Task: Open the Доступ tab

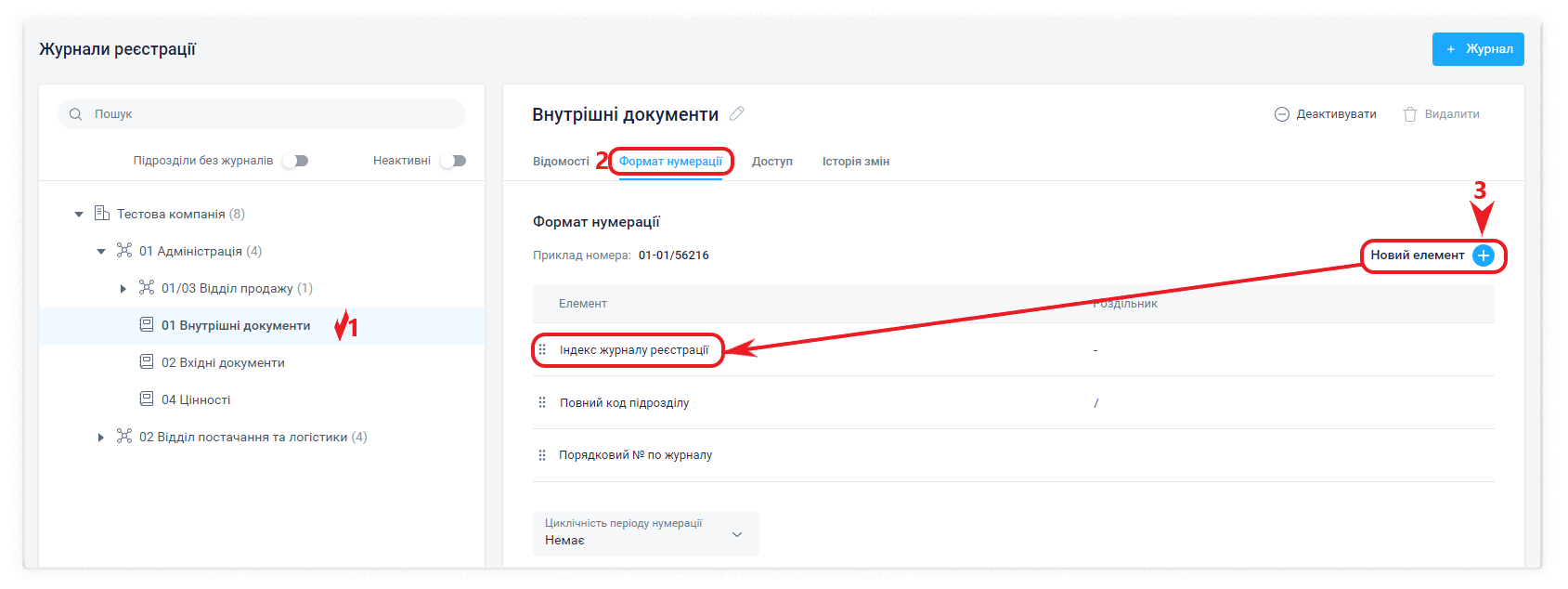Action: (x=771, y=162)
